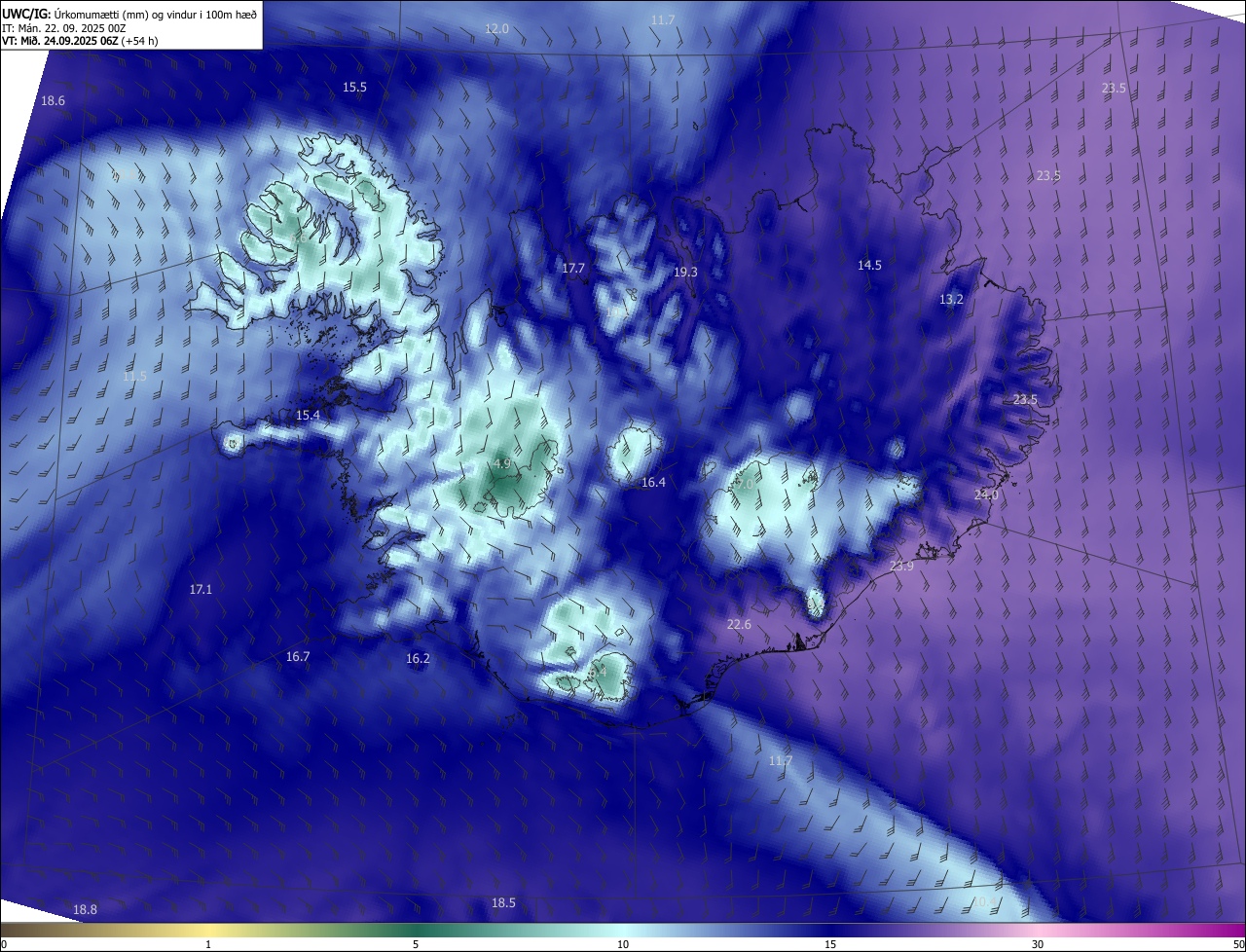Select the 16.7 value label
This screenshot has height=952, width=1246.
coord(297,657)
